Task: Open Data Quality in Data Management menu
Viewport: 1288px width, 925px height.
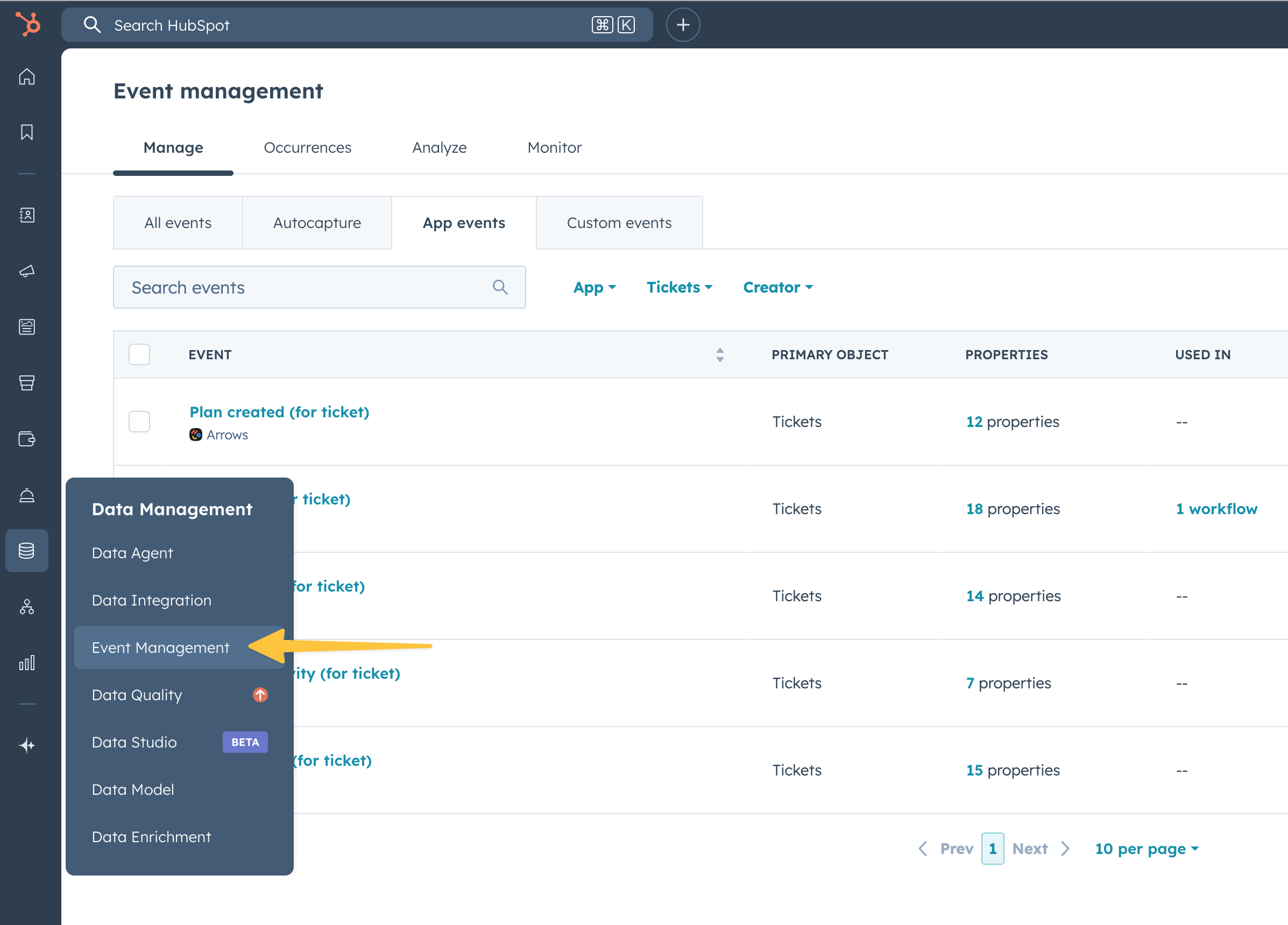Action: coord(137,695)
